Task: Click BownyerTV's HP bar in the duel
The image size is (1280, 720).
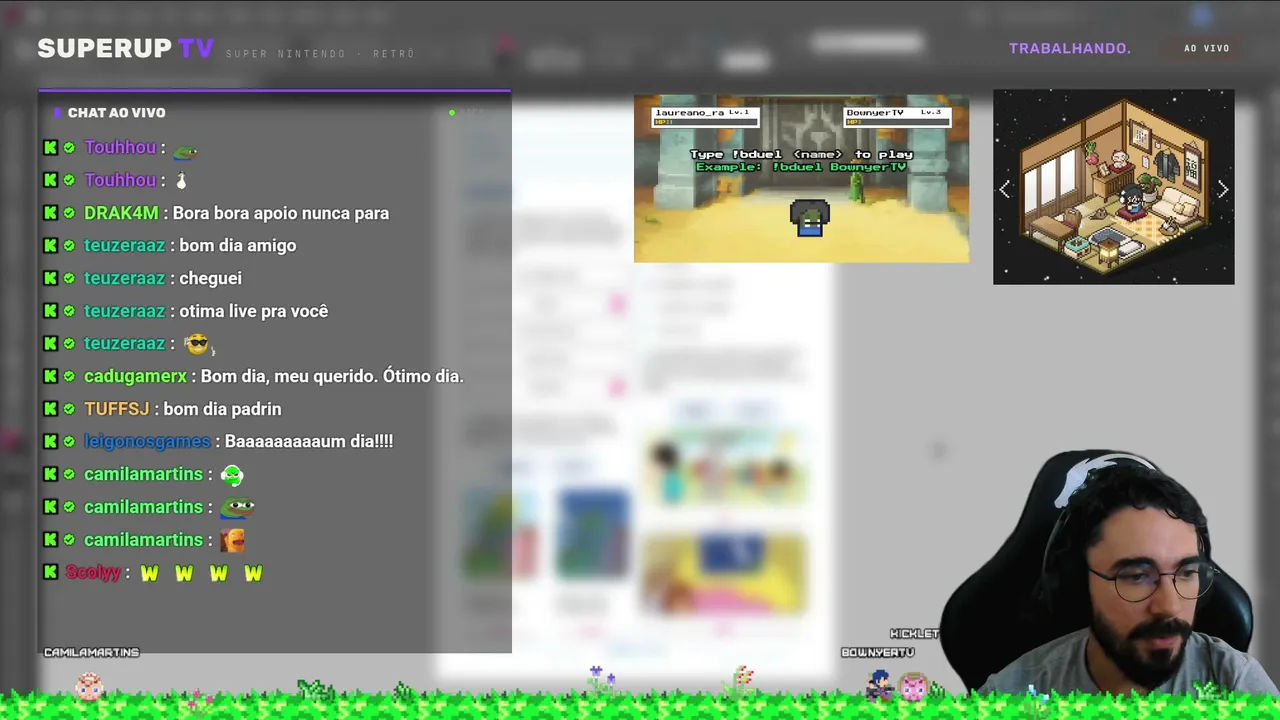Action: 896,122
